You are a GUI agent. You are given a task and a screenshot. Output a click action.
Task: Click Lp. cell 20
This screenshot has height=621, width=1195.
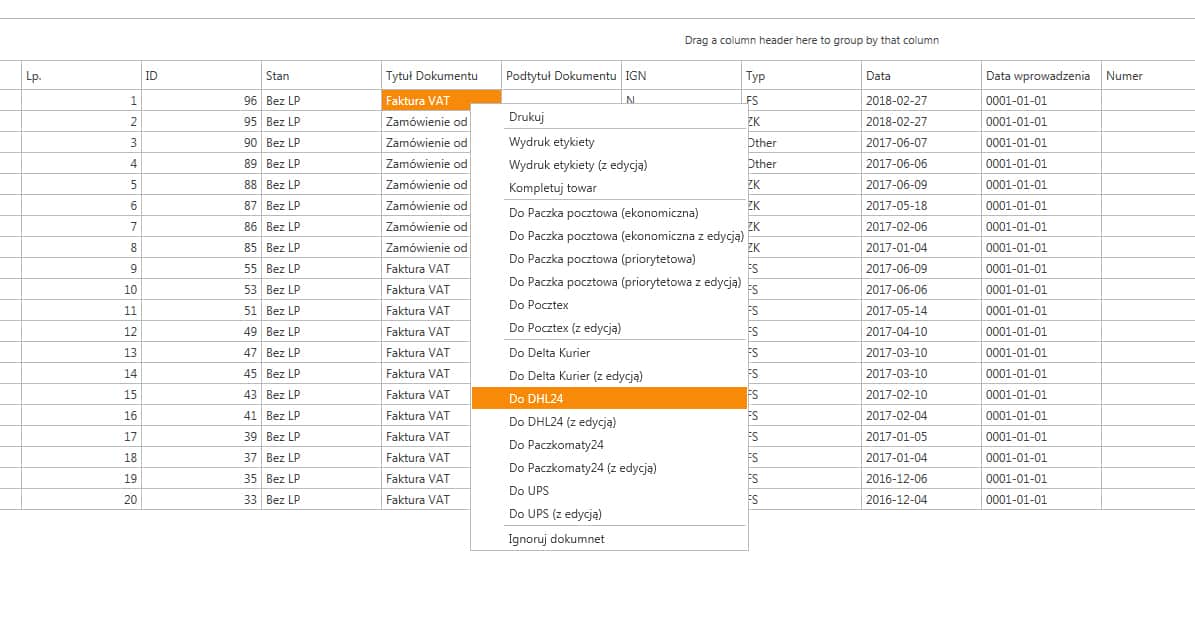click(x=82, y=499)
